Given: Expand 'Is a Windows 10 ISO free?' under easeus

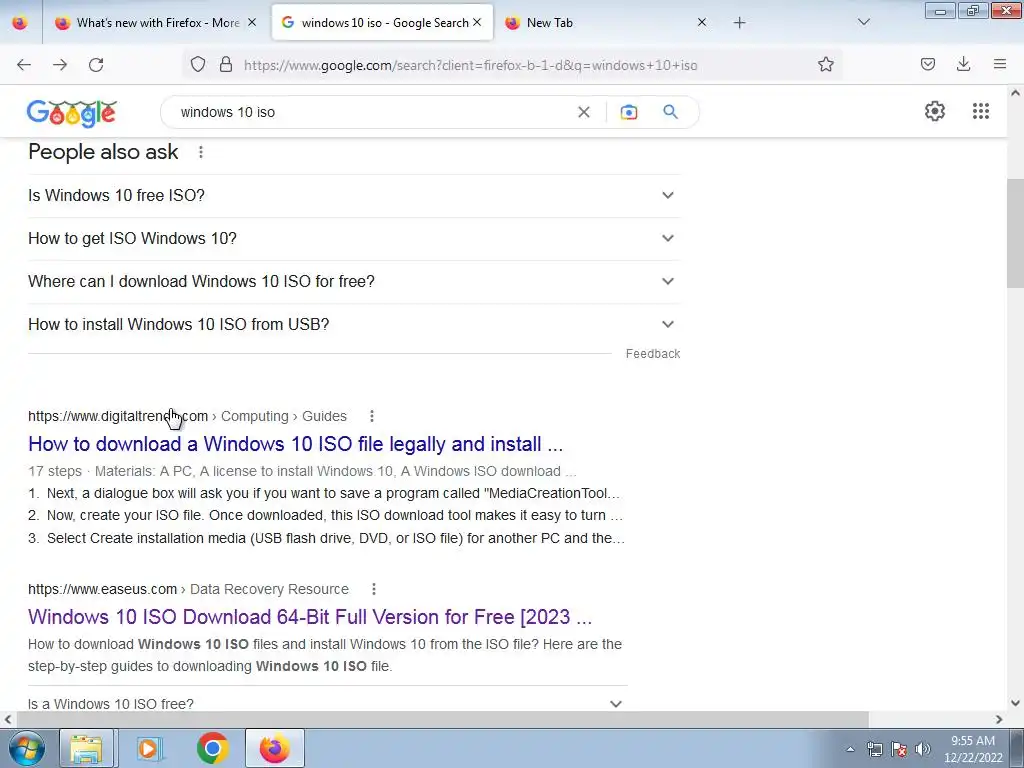Looking at the screenshot, I should [x=328, y=704].
